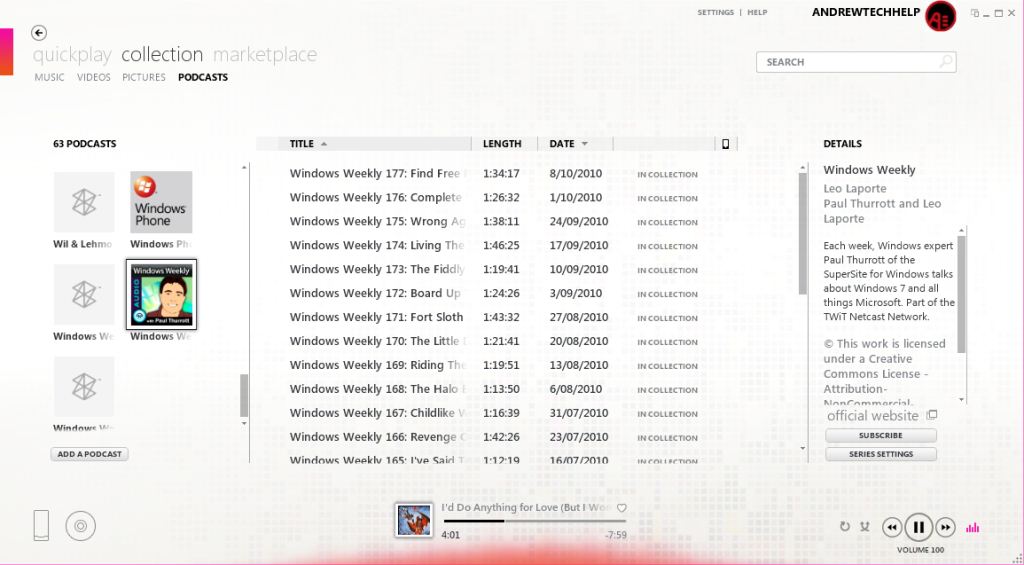Select the Windows Phone podcast thumbnail

(161, 202)
